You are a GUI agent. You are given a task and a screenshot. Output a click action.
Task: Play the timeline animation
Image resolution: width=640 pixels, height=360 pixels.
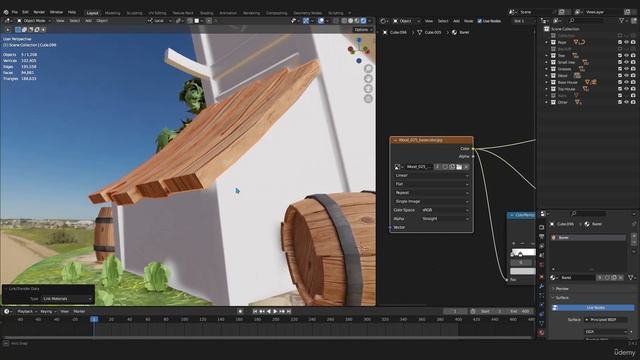[275, 311]
